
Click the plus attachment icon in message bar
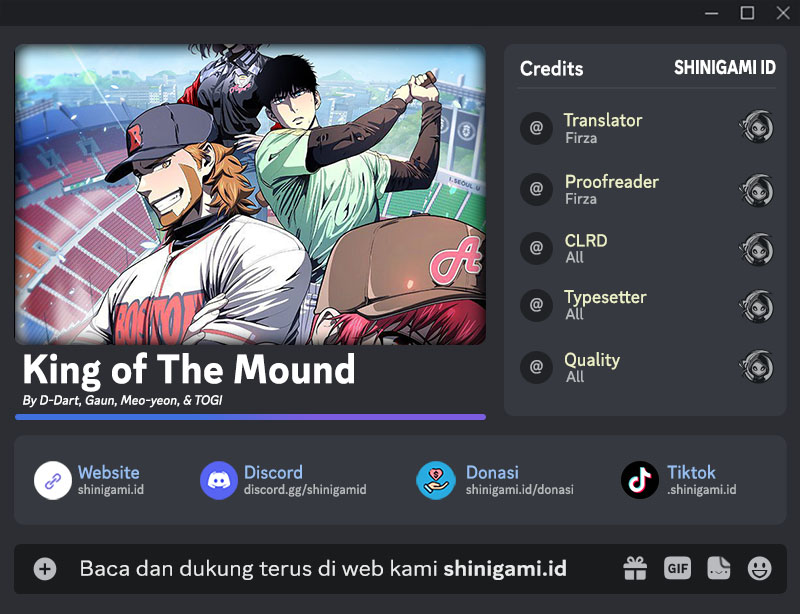click(45, 569)
